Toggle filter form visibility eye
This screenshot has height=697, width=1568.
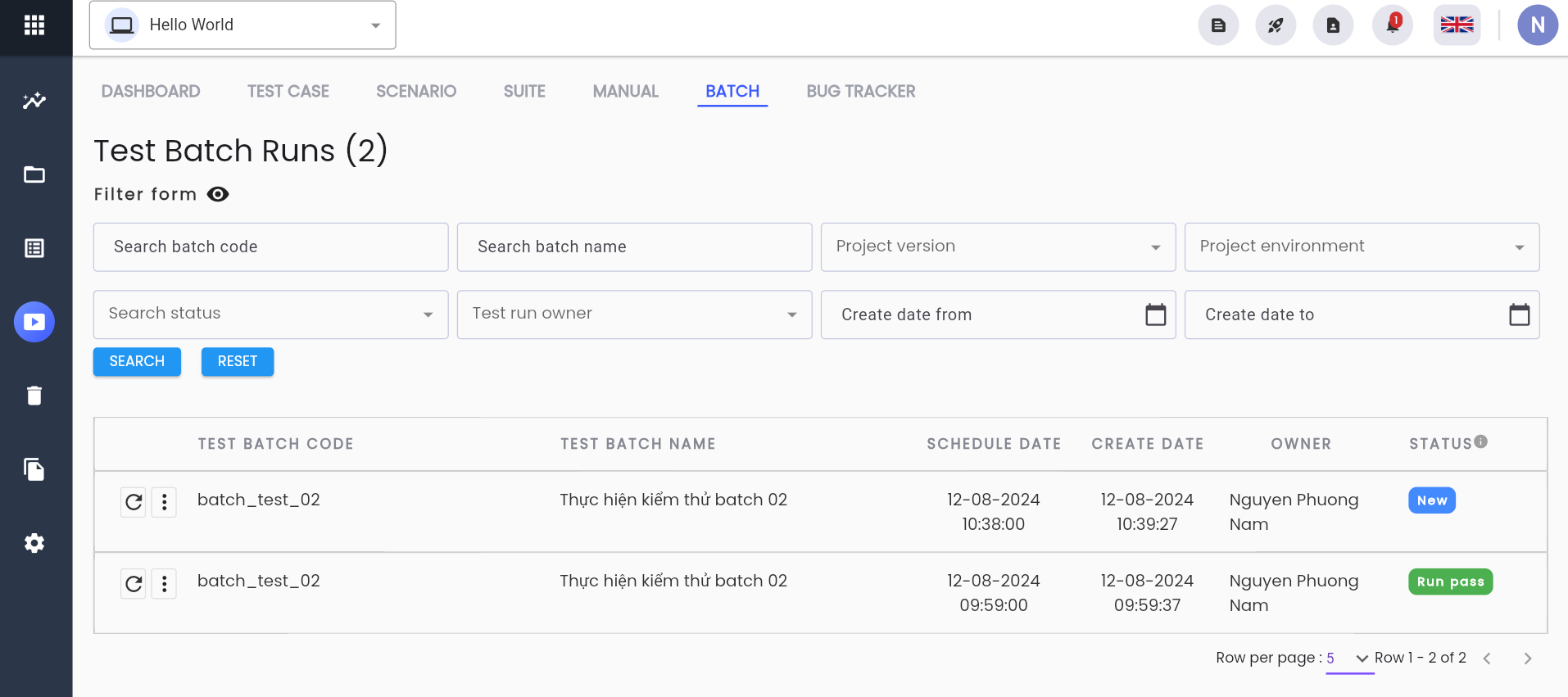[218, 194]
